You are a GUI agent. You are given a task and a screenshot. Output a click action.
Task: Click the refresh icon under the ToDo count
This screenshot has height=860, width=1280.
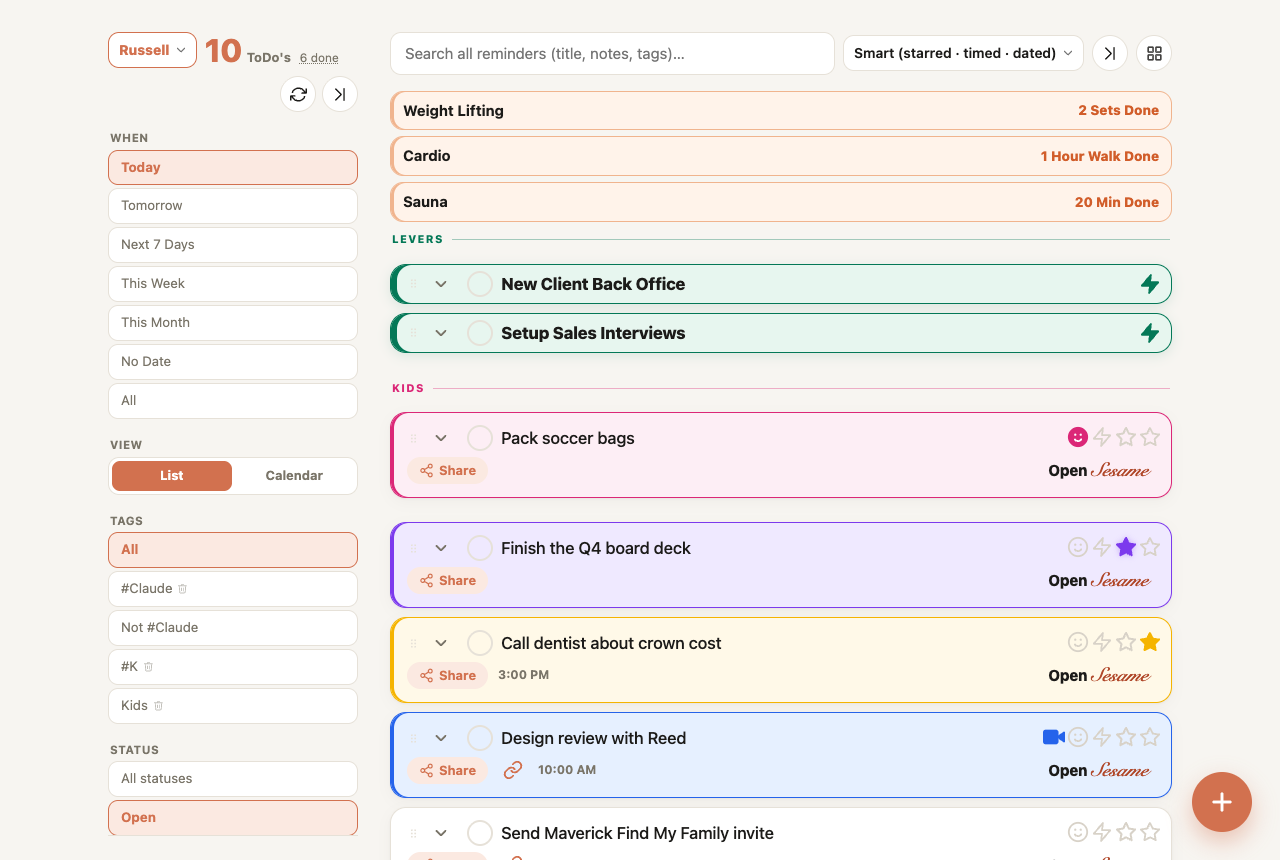coord(298,94)
